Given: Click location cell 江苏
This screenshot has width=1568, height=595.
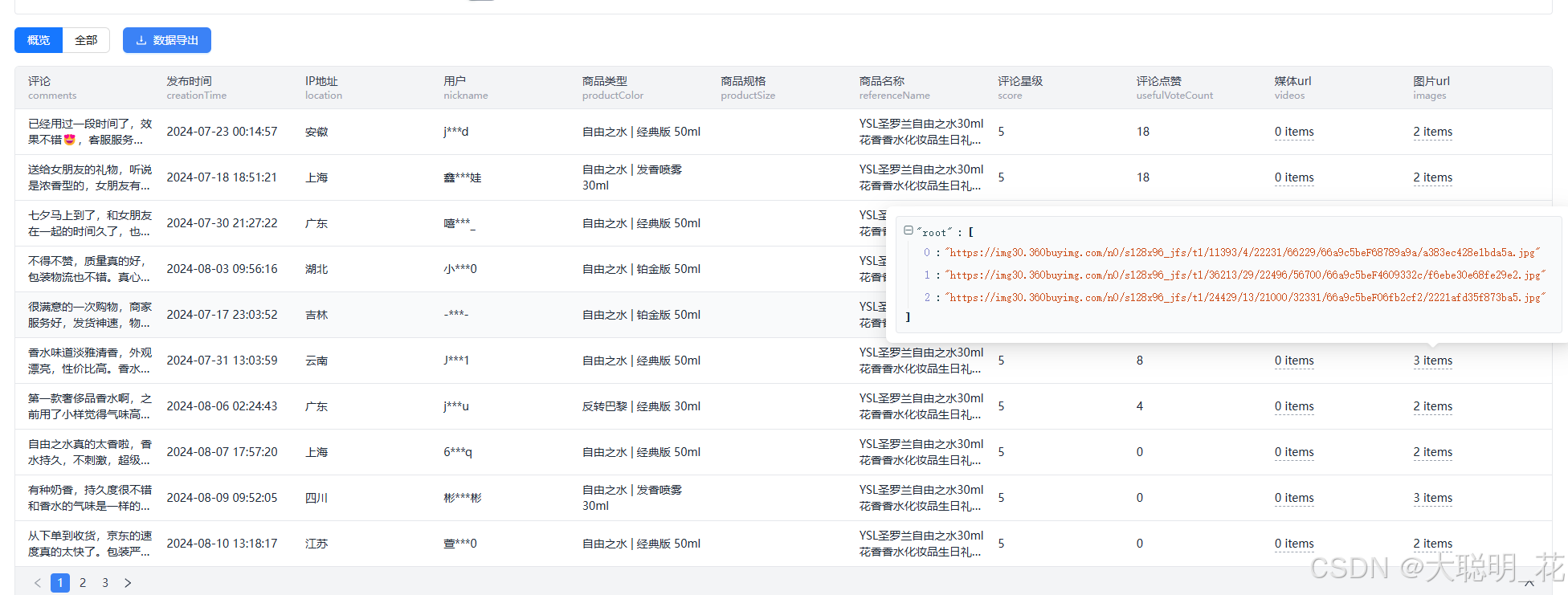Looking at the screenshot, I should pyautogui.click(x=316, y=544).
